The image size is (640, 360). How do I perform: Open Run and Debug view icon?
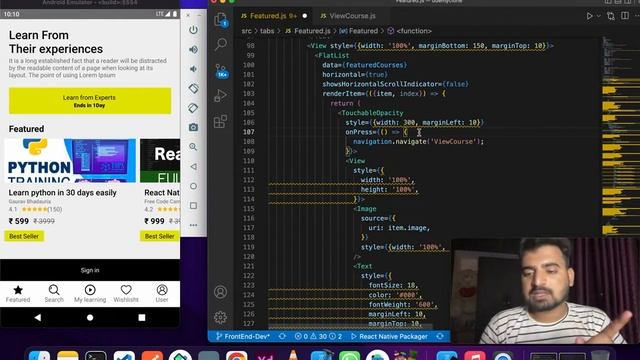tap(221, 96)
